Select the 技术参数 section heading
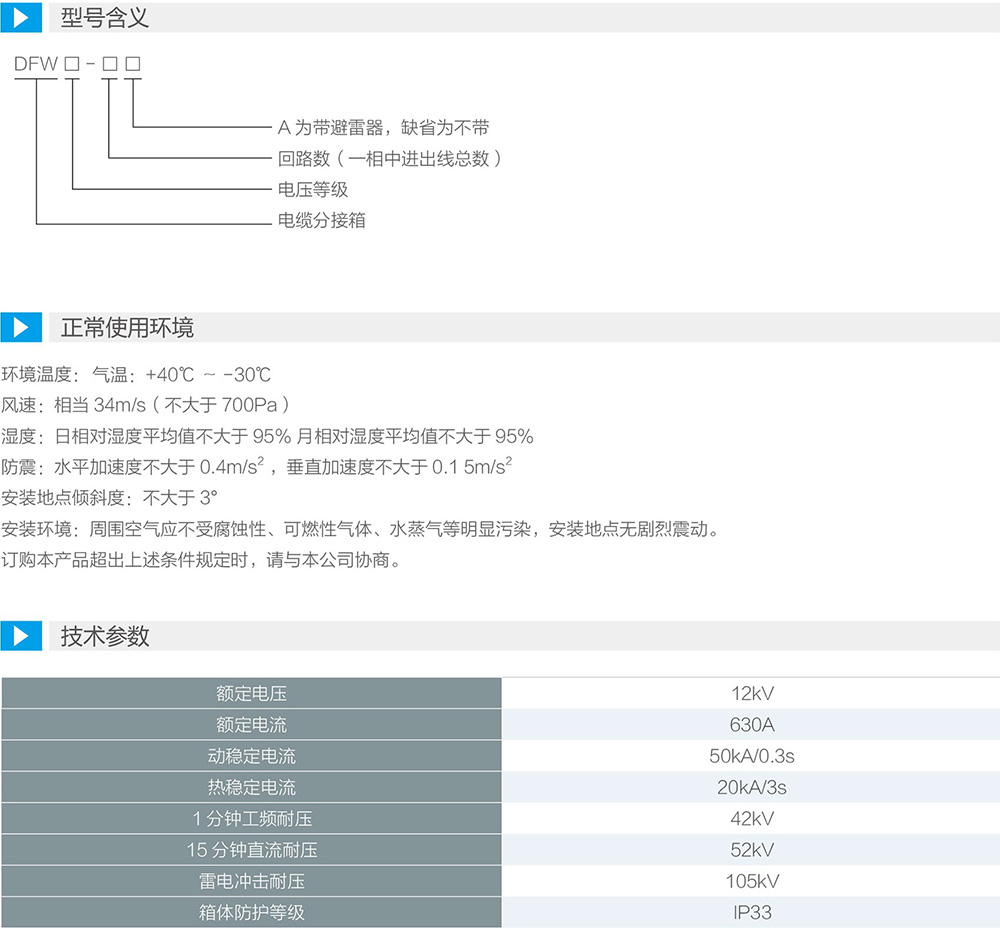1000x928 pixels. (105, 636)
